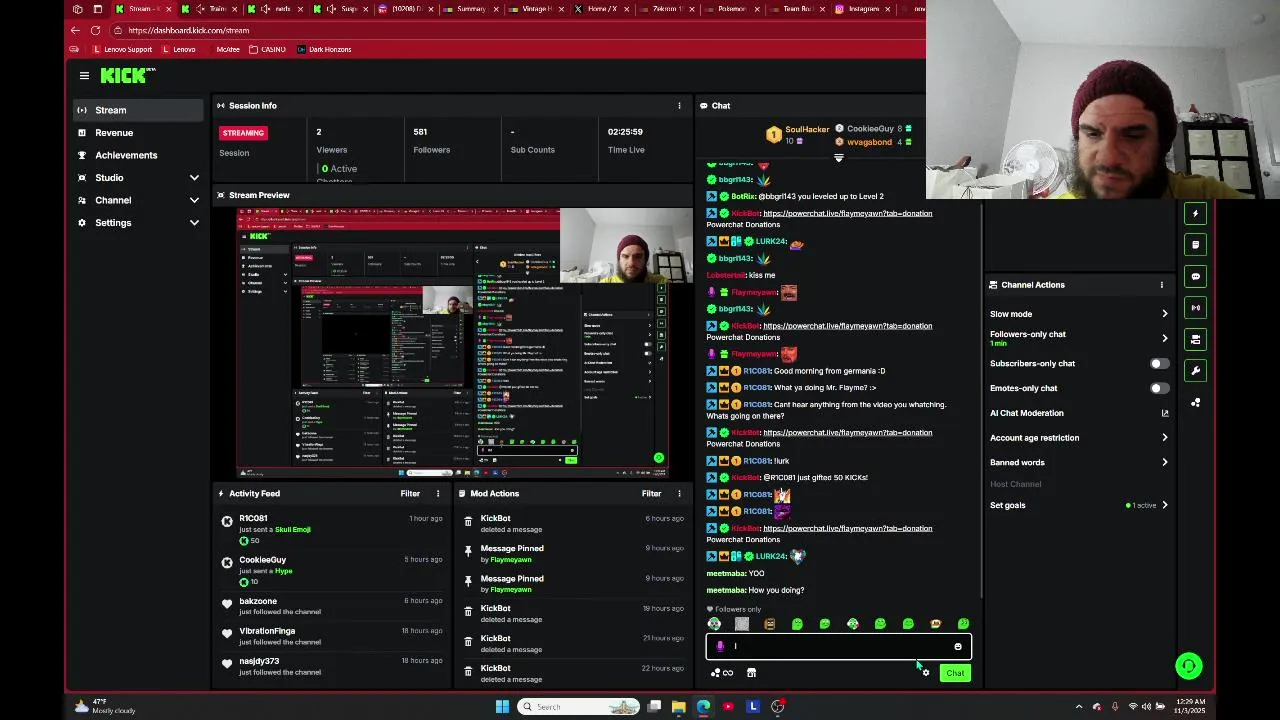Screen dimensions: 1280x720
Task: Click the Windows Start button
Action: (x=502, y=707)
